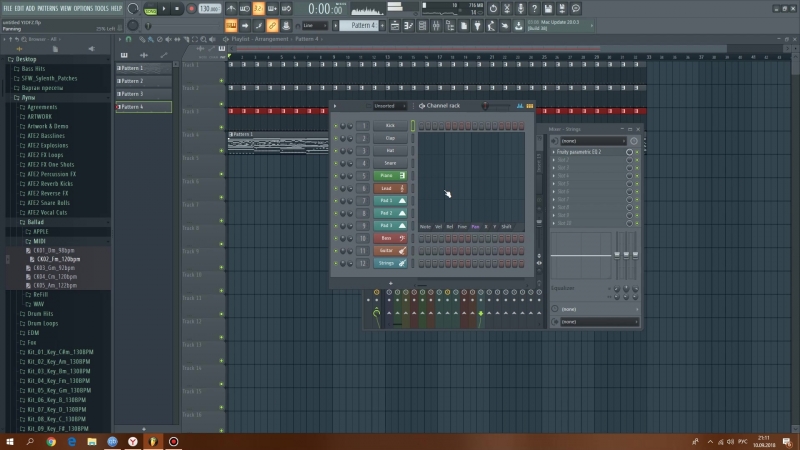Open the Pattern 4 selector dropdown
The height and width of the screenshot is (450, 800).
click(359, 26)
